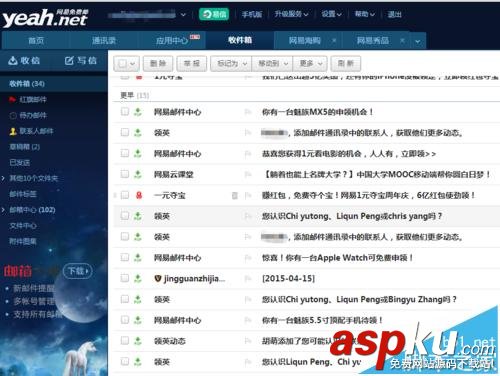Click green status icon of MX5 email
Screen dimensions: 500x376
tap(138, 112)
